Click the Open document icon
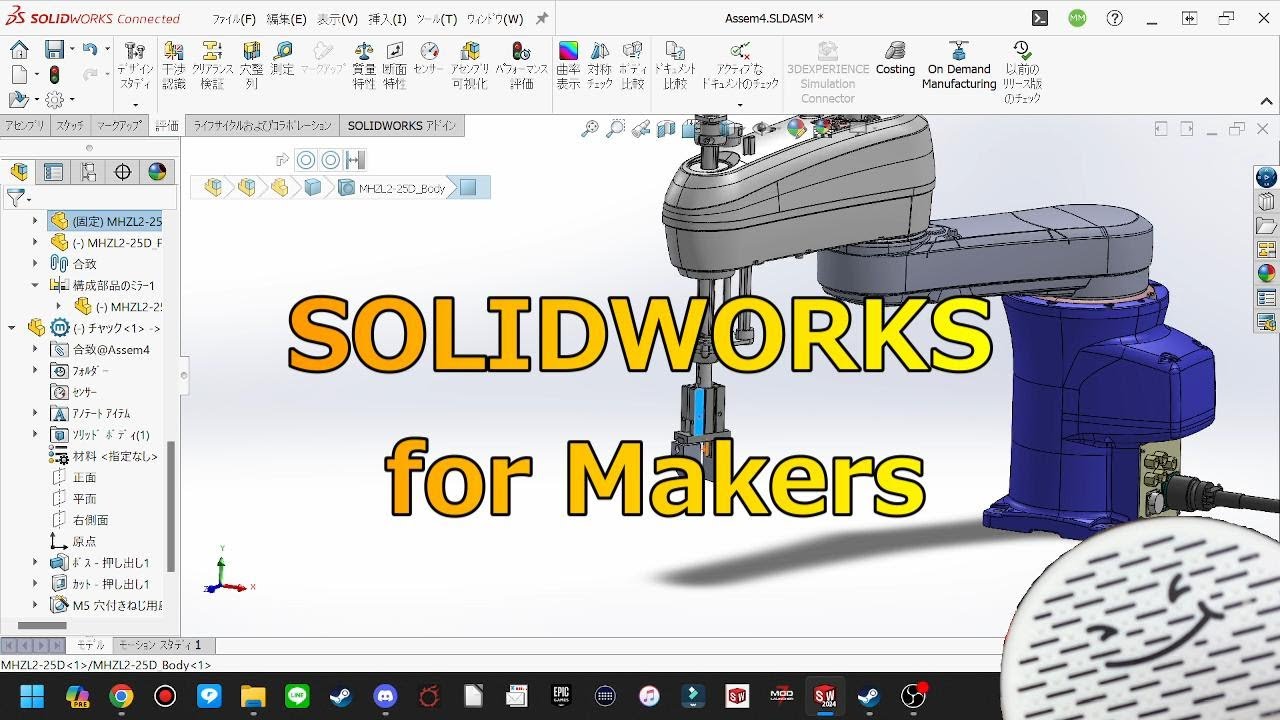 pos(17,99)
